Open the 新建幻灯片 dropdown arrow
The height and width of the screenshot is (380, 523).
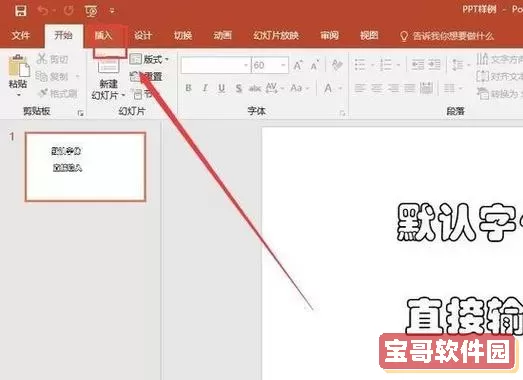click(x=123, y=96)
